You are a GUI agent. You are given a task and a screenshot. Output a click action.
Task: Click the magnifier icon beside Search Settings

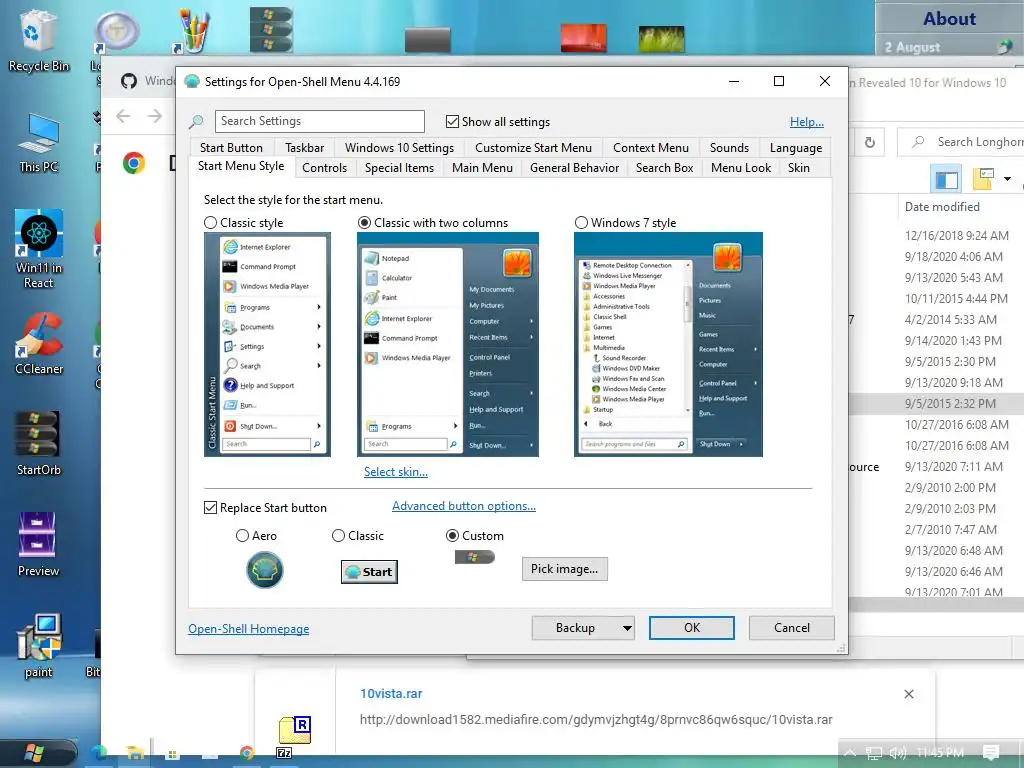[196, 121]
